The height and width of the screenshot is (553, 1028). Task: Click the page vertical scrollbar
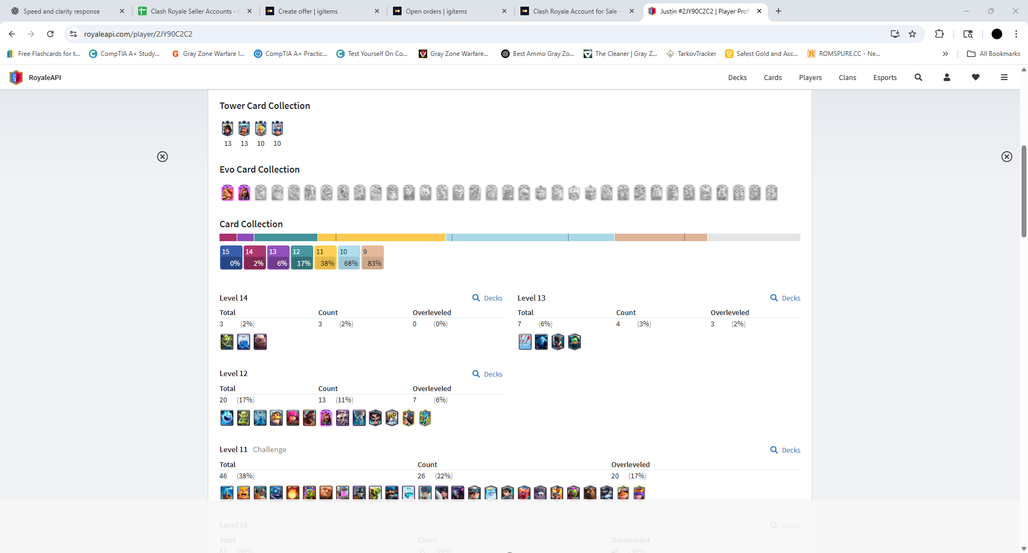pos(1023,190)
